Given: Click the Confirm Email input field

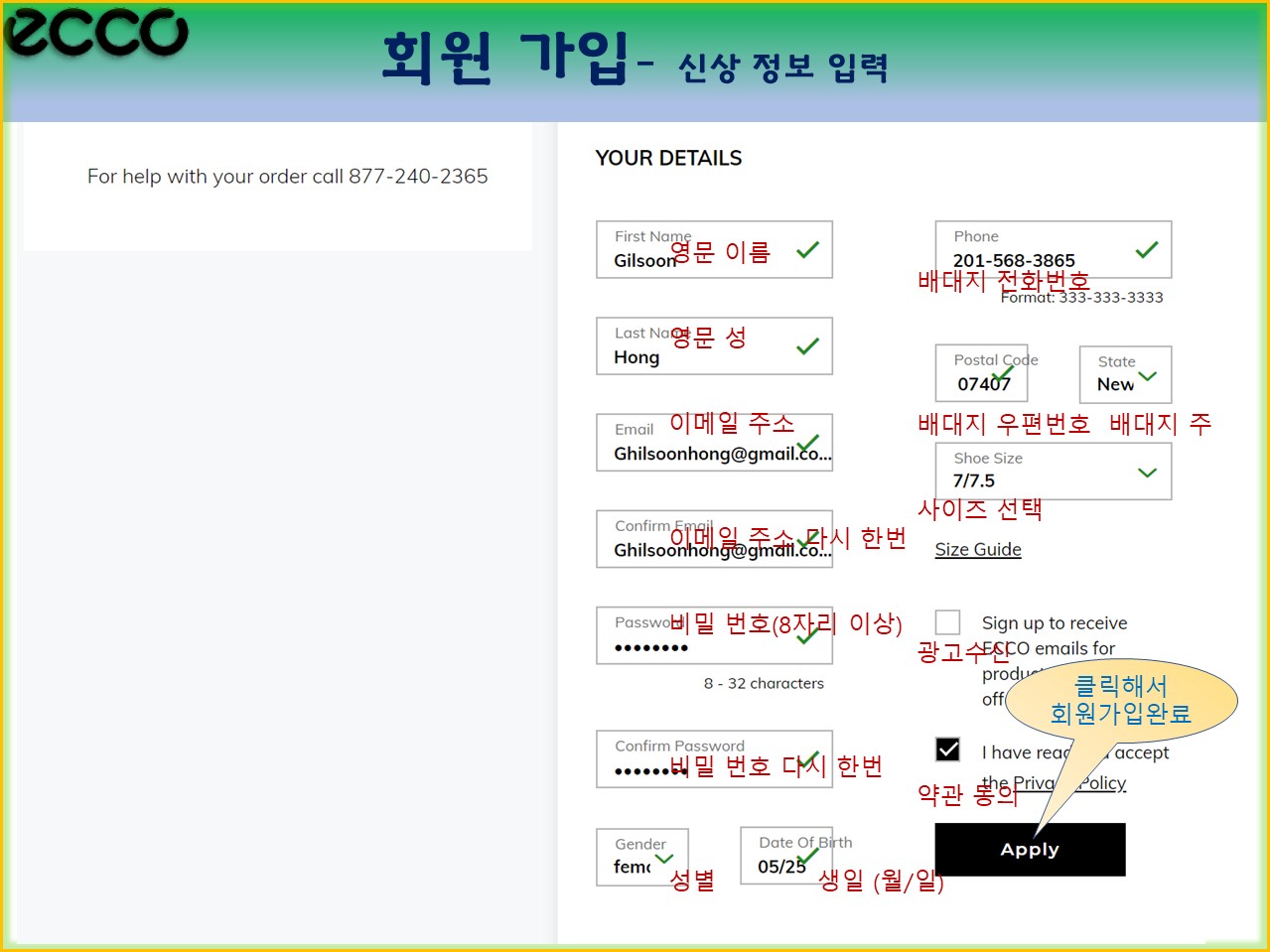Looking at the screenshot, I should pos(714,538).
